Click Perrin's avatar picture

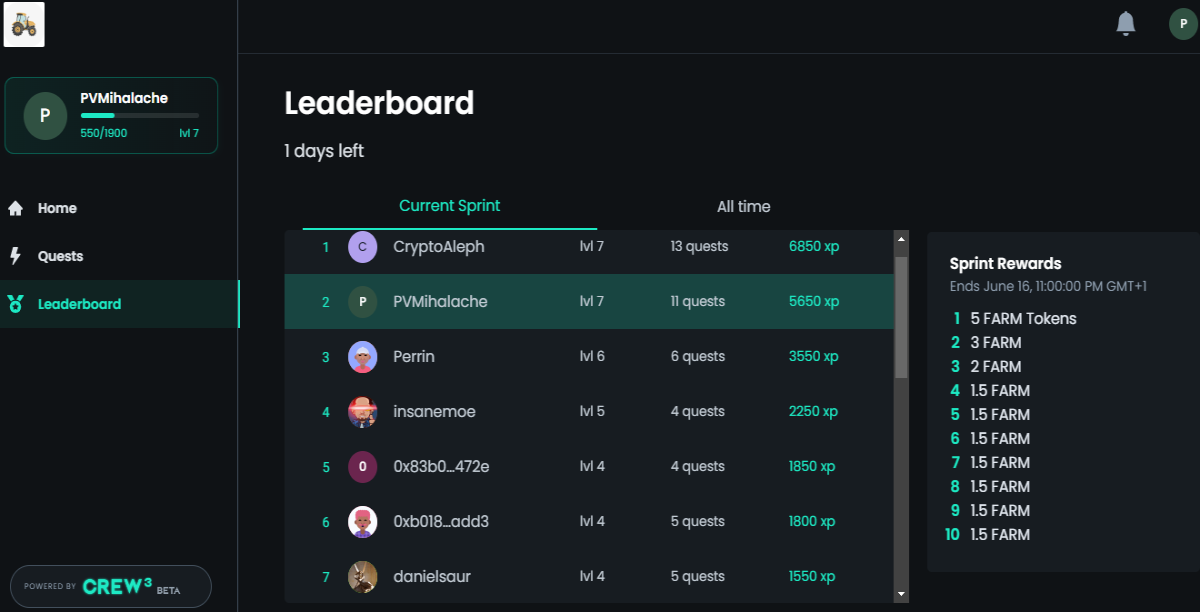pos(362,357)
